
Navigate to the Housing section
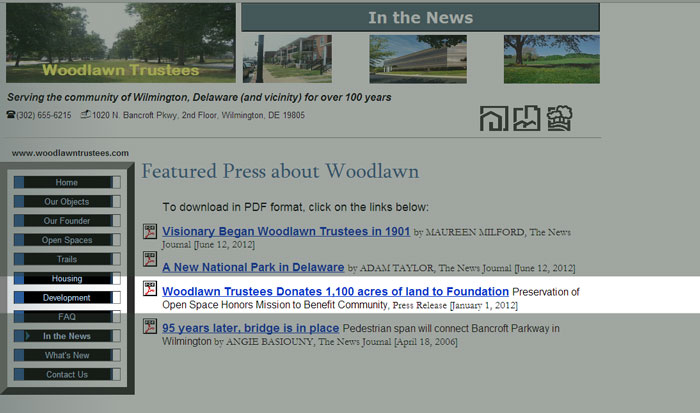[67, 279]
